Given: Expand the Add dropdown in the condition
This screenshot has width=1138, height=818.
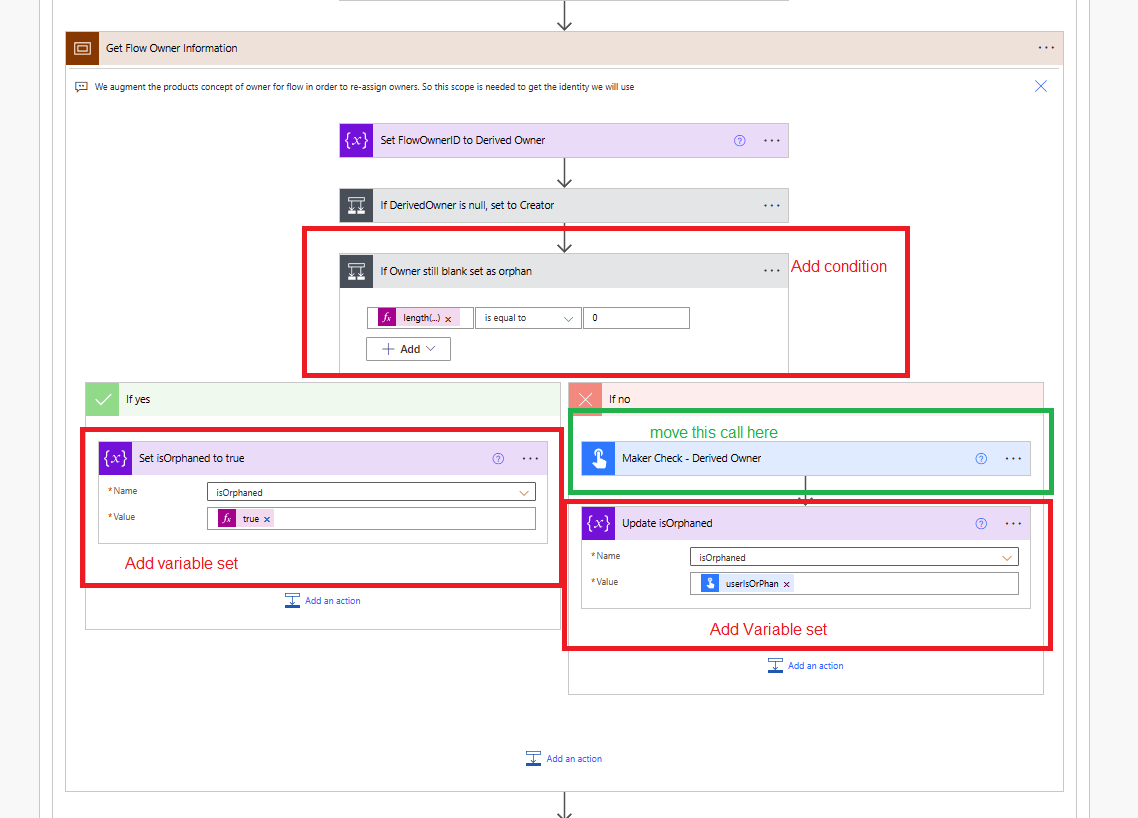Looking at the screenshot, I should pyautogui.click(x=408, y=348).
